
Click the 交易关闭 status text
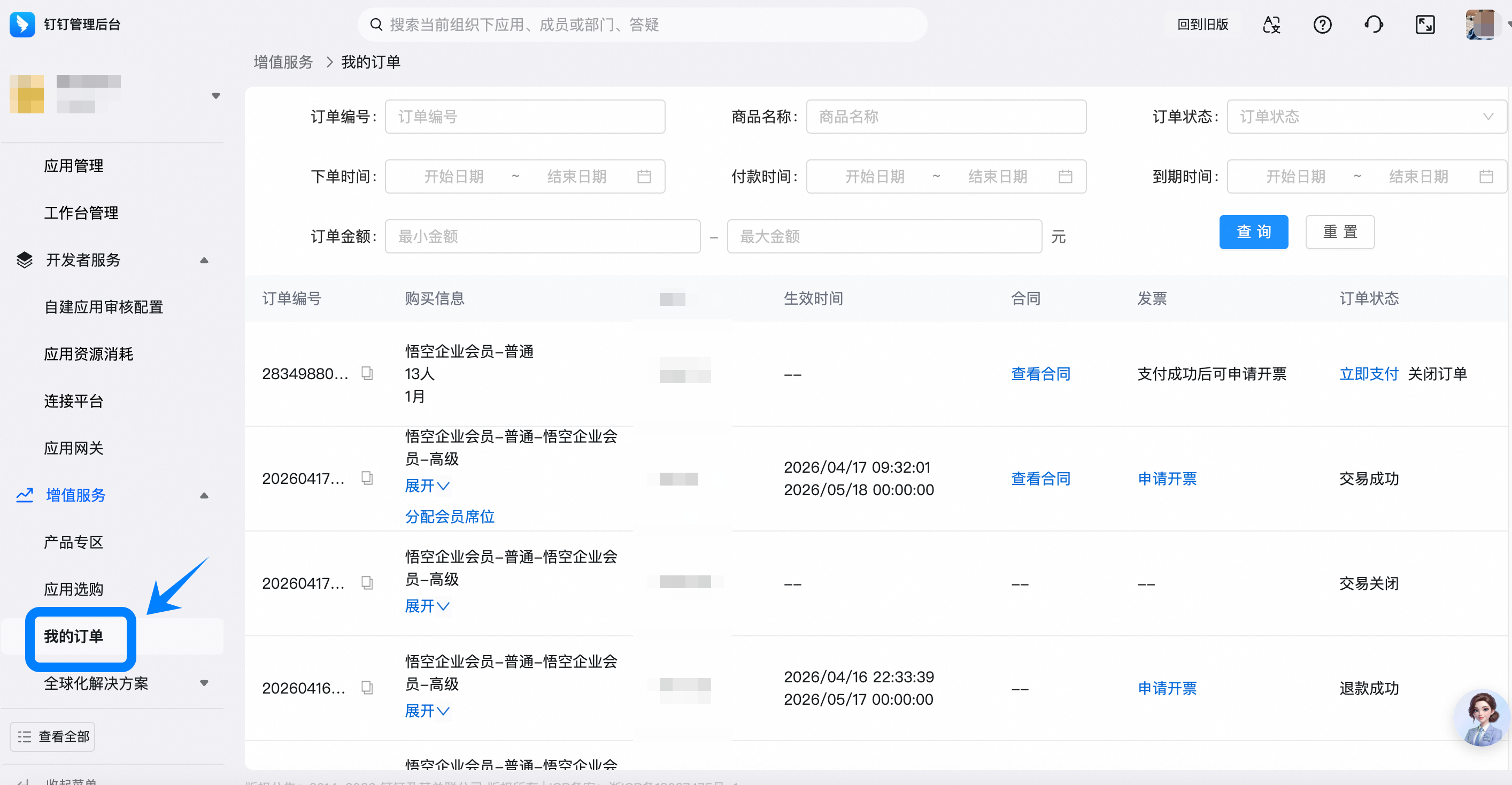pyautogui.click(x=1369, y=583)
